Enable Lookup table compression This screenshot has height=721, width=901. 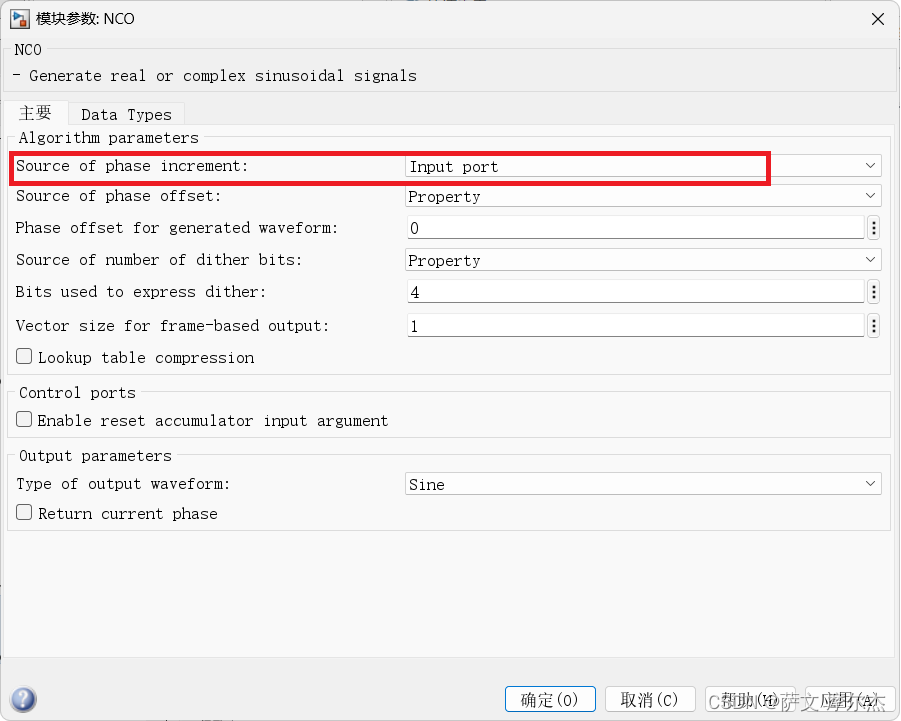tap(22, 356)
